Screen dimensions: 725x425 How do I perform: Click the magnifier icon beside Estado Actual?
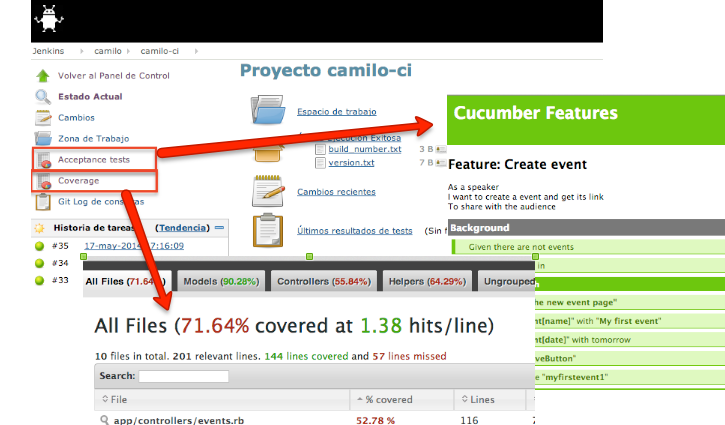point(43,97)
